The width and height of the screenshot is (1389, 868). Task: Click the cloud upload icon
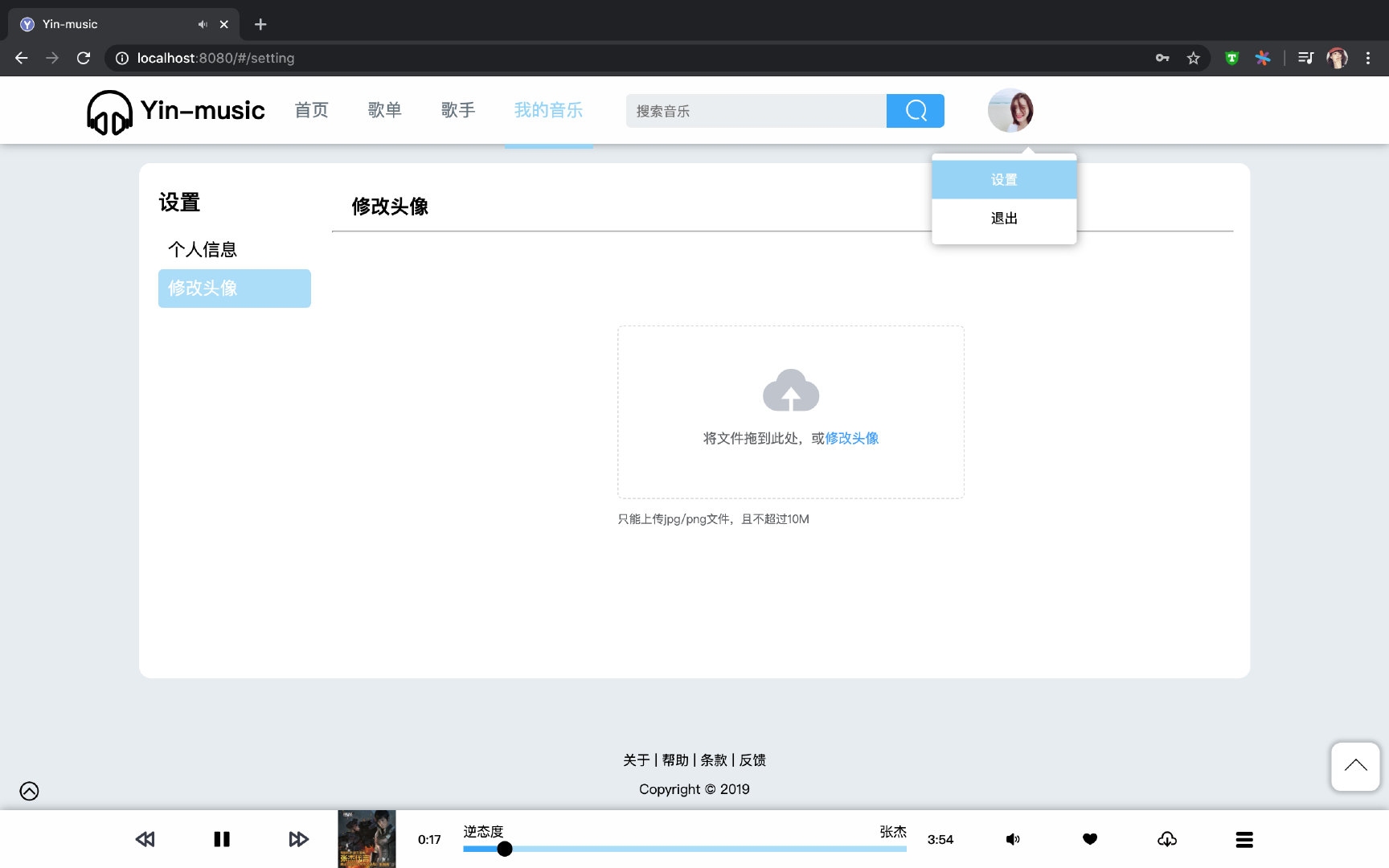pos(791,390)
